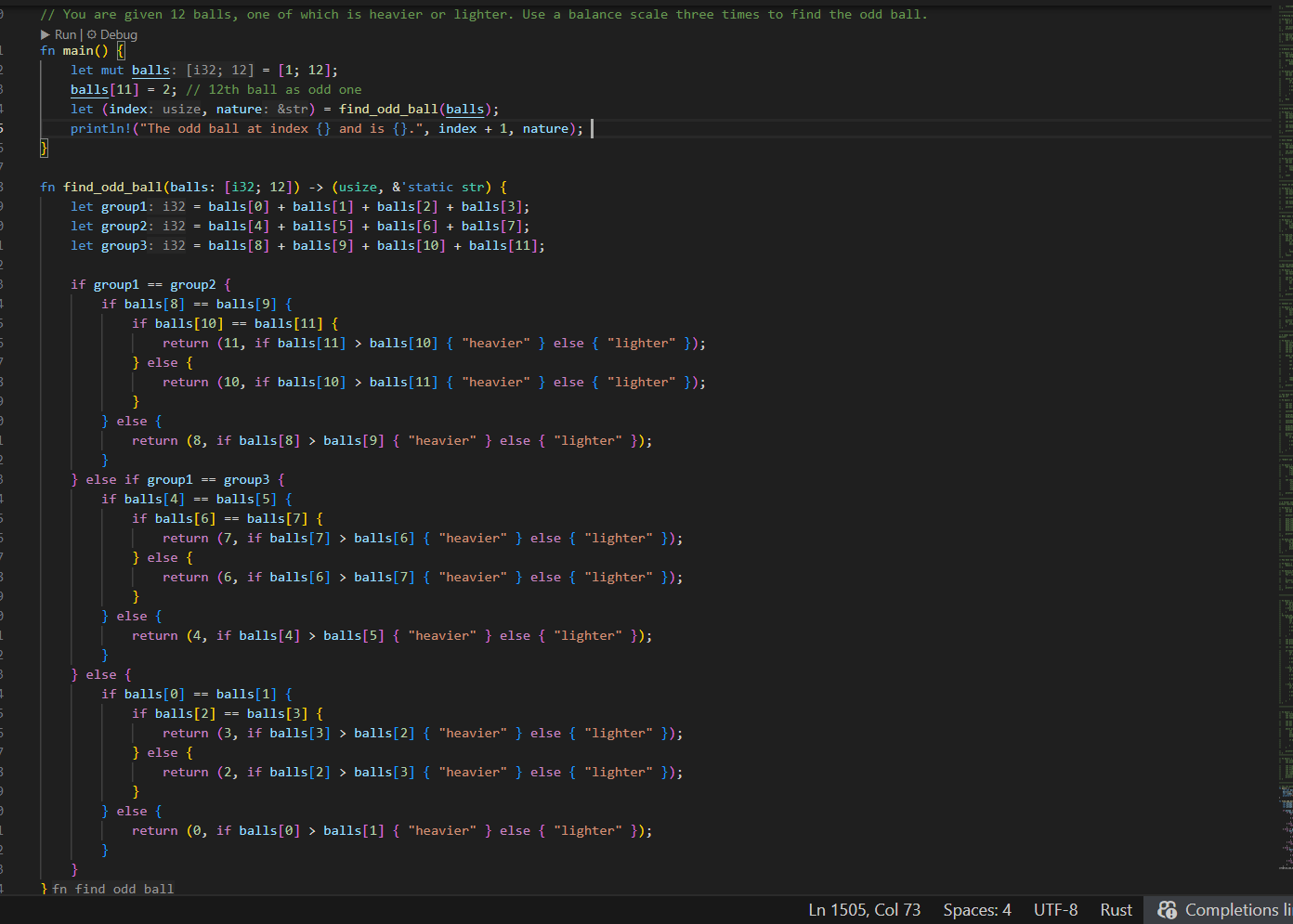Screen dimensions: 1293x924
Task: Start debugging via the Debug code lens
Action: click(118, 34)
